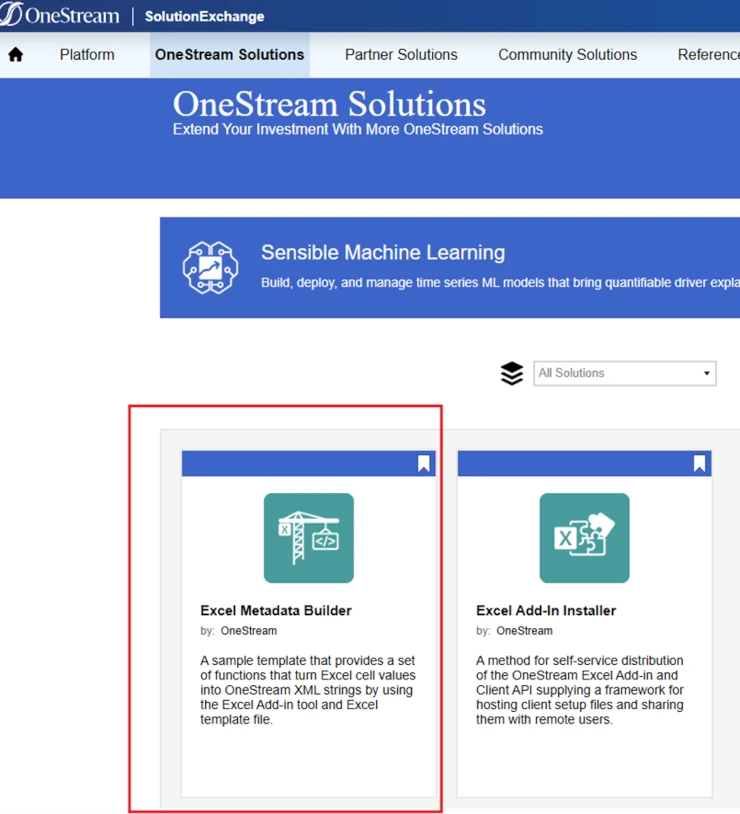This screenshot has height=814, width=740.
Task: Switch to the Platform tab
Action: (x=87, y=55)
